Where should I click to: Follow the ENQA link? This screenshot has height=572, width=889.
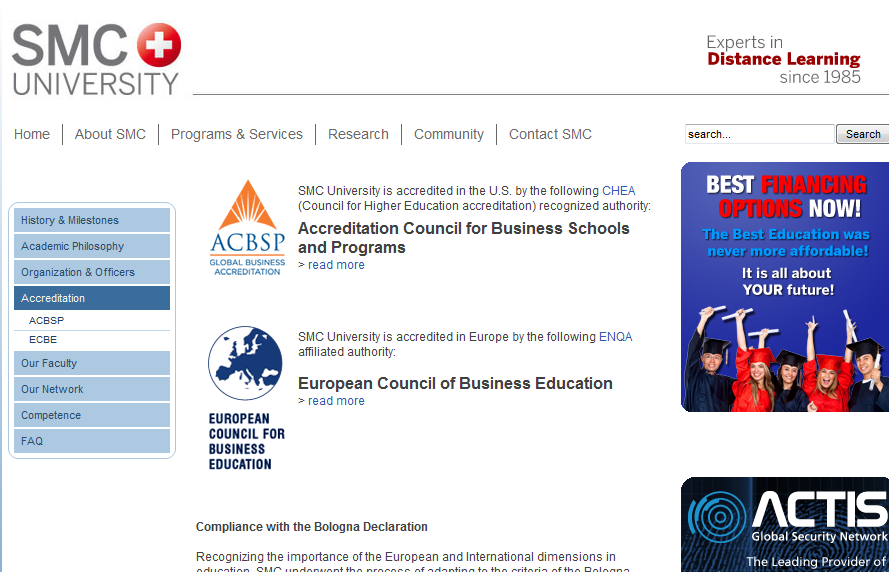click(615, 337)
